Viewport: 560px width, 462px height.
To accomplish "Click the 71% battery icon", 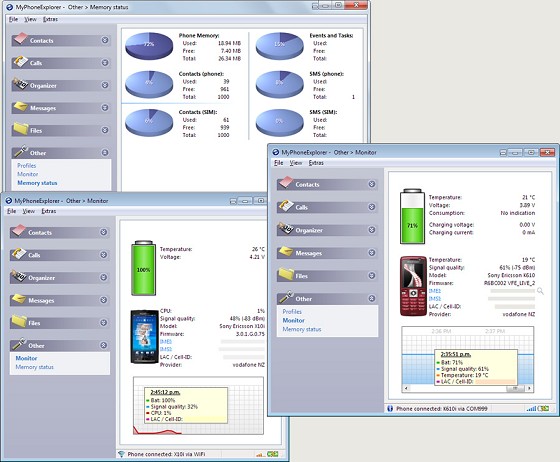I will (x=412, y=216).
